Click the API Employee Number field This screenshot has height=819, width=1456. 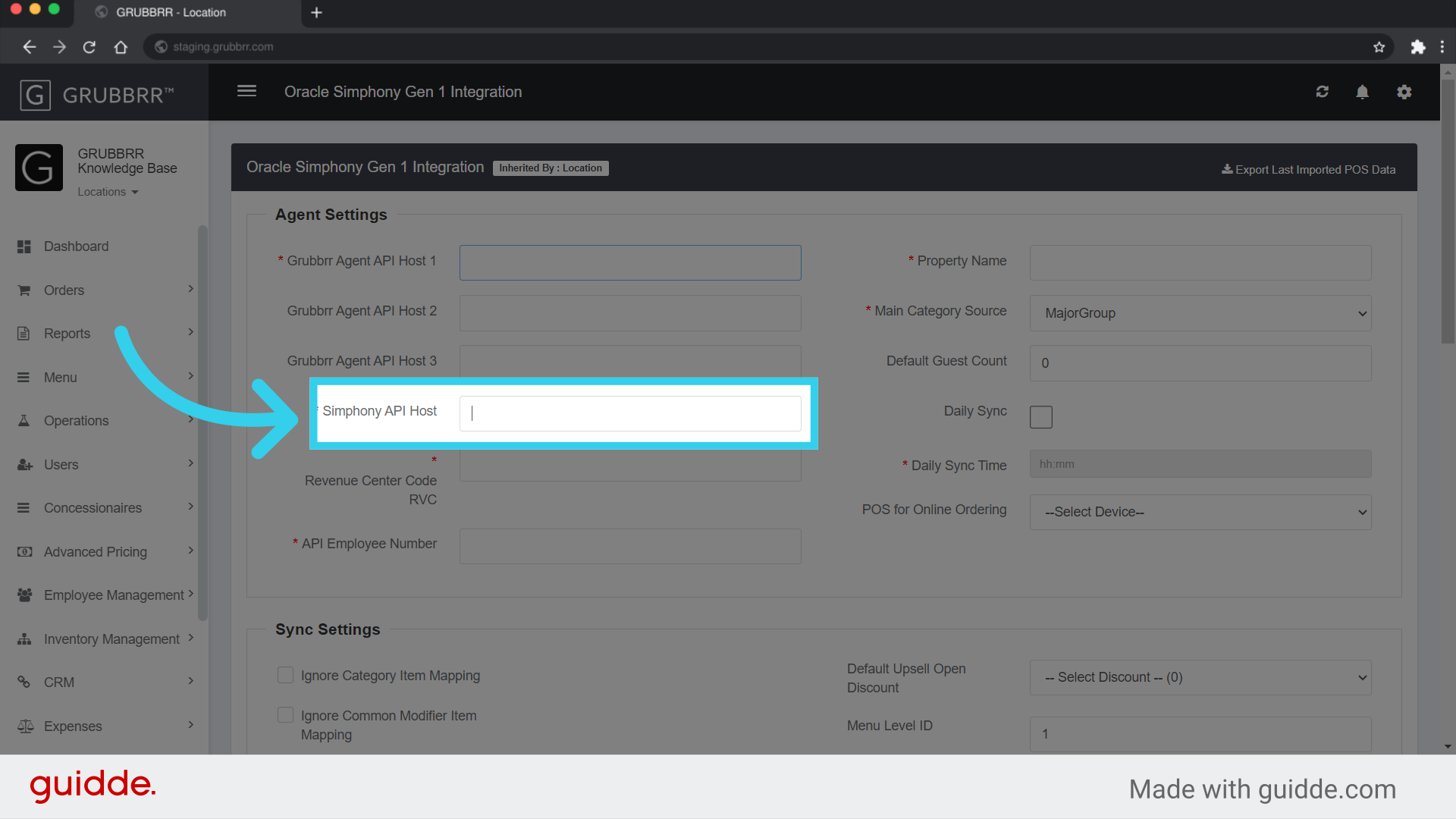[630, 546]
